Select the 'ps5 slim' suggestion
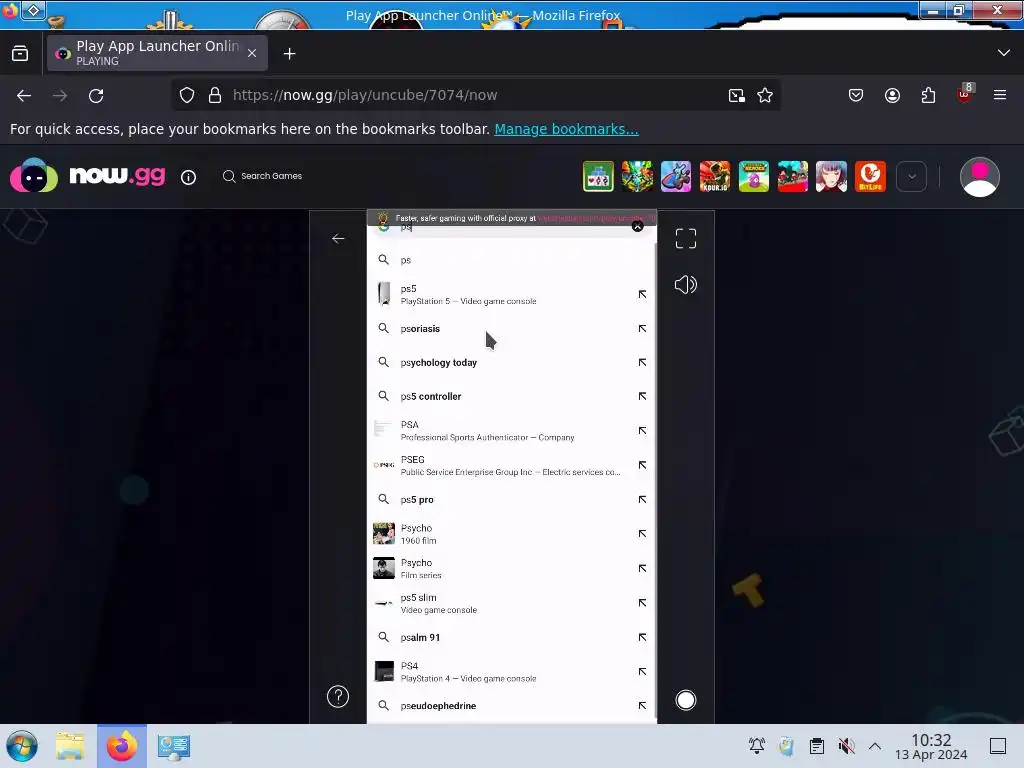 coord(512,603)
